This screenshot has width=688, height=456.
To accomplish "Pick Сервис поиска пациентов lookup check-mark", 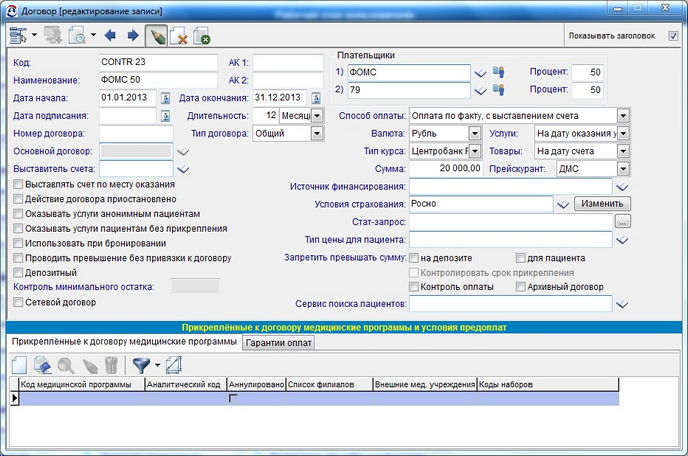I will pos(622,304).
